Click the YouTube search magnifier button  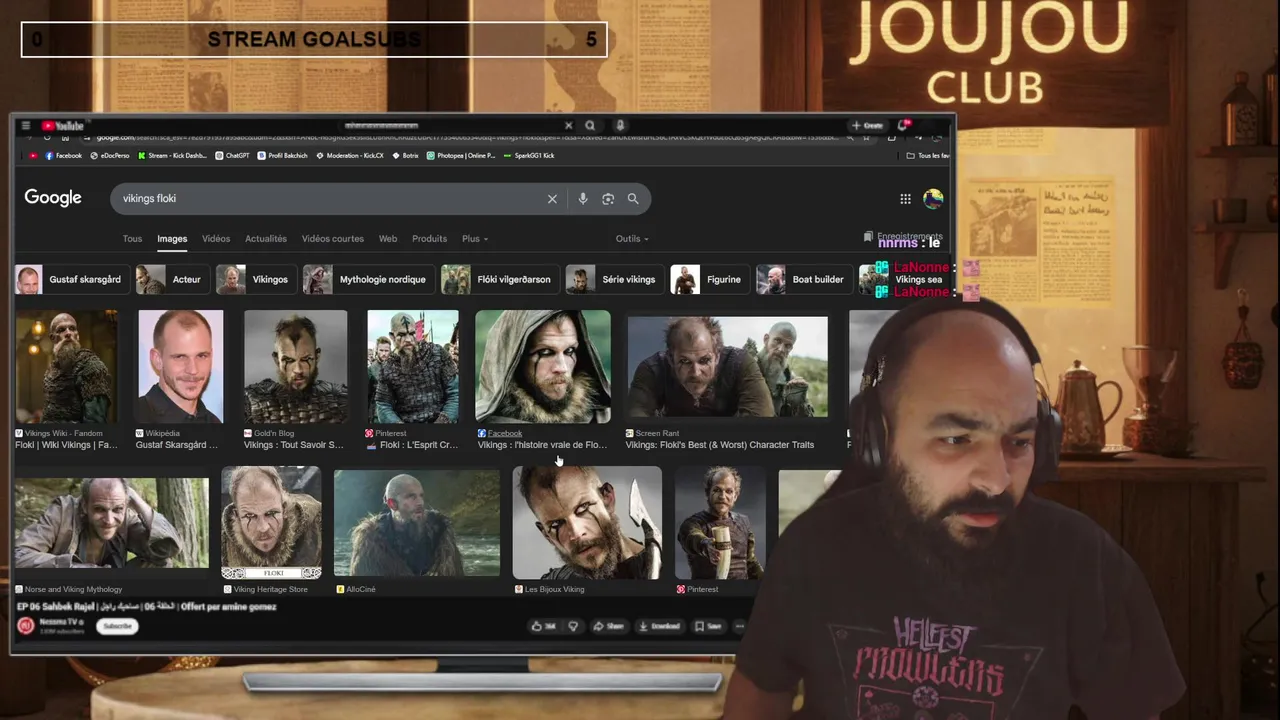(590, 126)
